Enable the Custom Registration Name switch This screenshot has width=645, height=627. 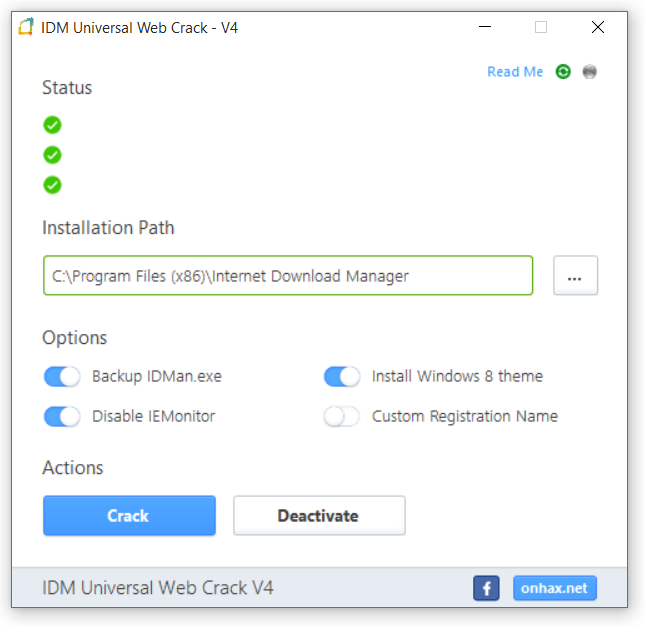point(342,417)
